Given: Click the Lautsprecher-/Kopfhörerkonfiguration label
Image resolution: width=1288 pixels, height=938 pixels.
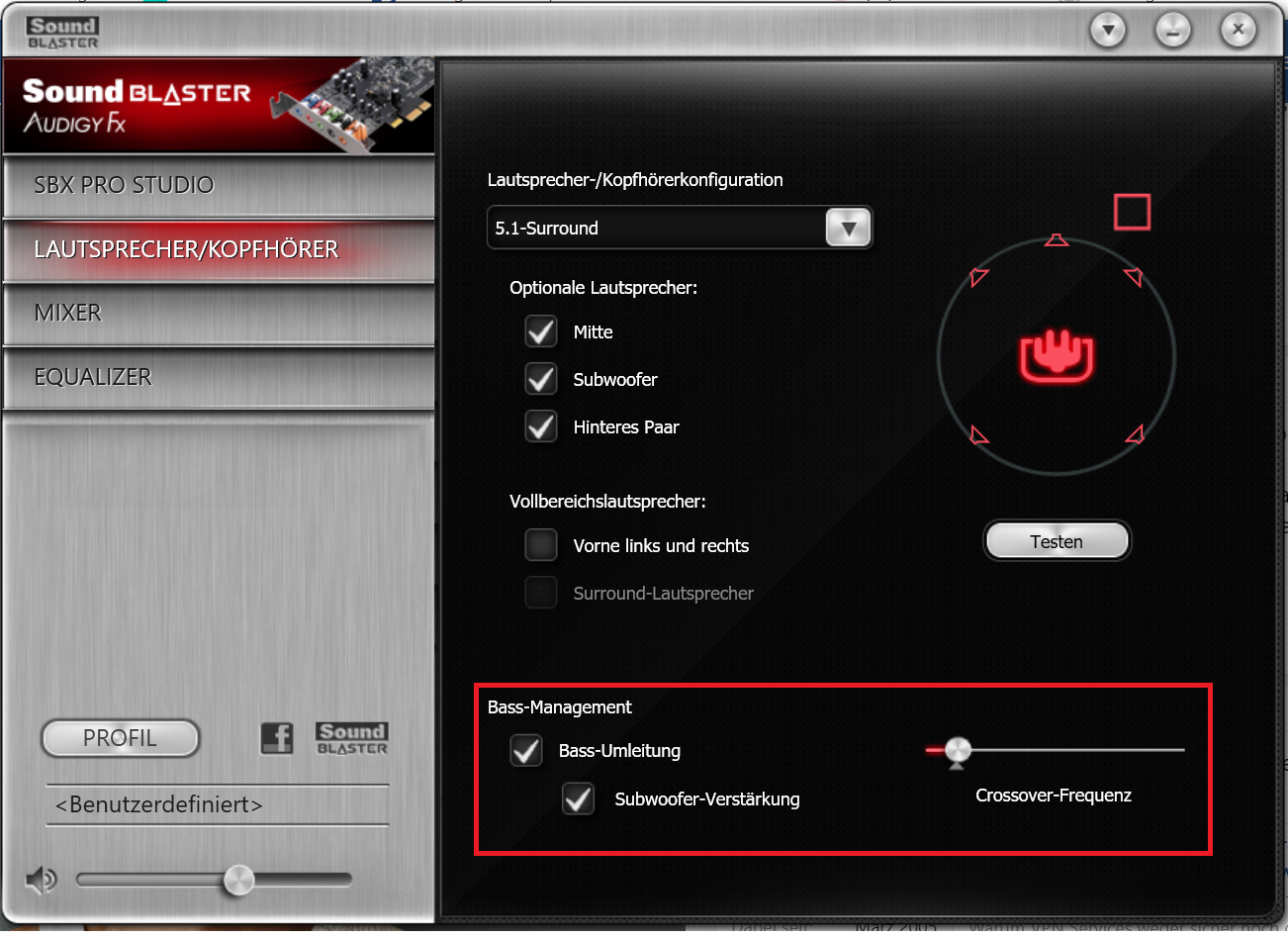Looking at the screenshot, I should pos(635,180).
